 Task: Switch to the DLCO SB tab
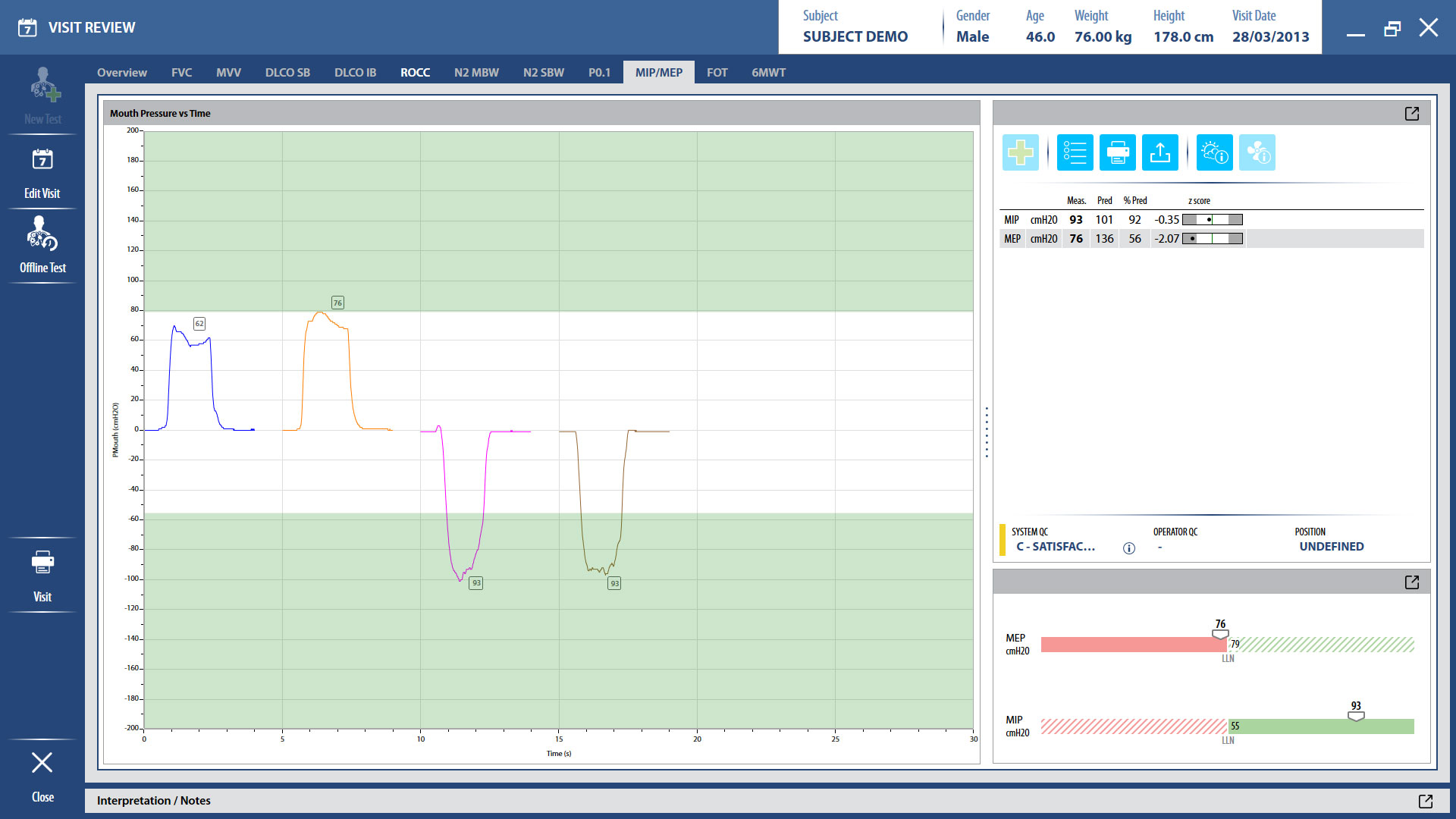287,73
